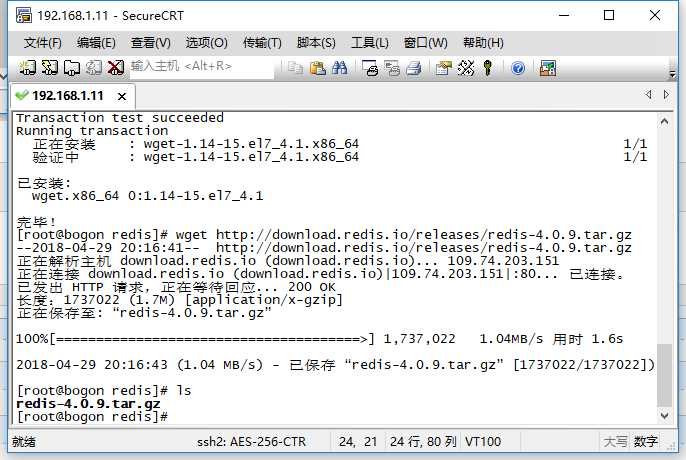686x460 pixels.
Task: Click the '24, 21' cursor position status
Action: tap(358, 442)
